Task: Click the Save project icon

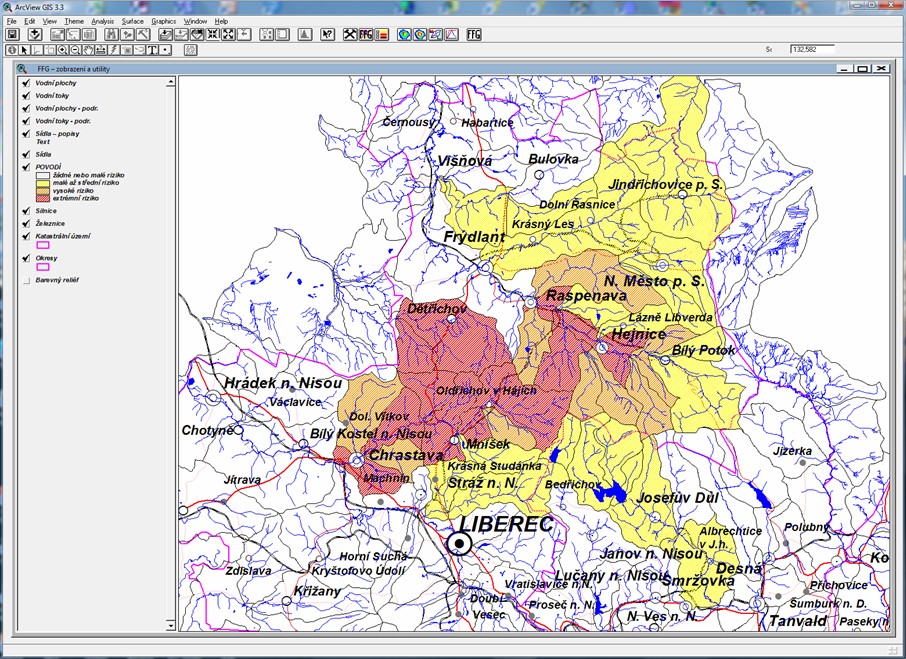Action: [13, 35]
